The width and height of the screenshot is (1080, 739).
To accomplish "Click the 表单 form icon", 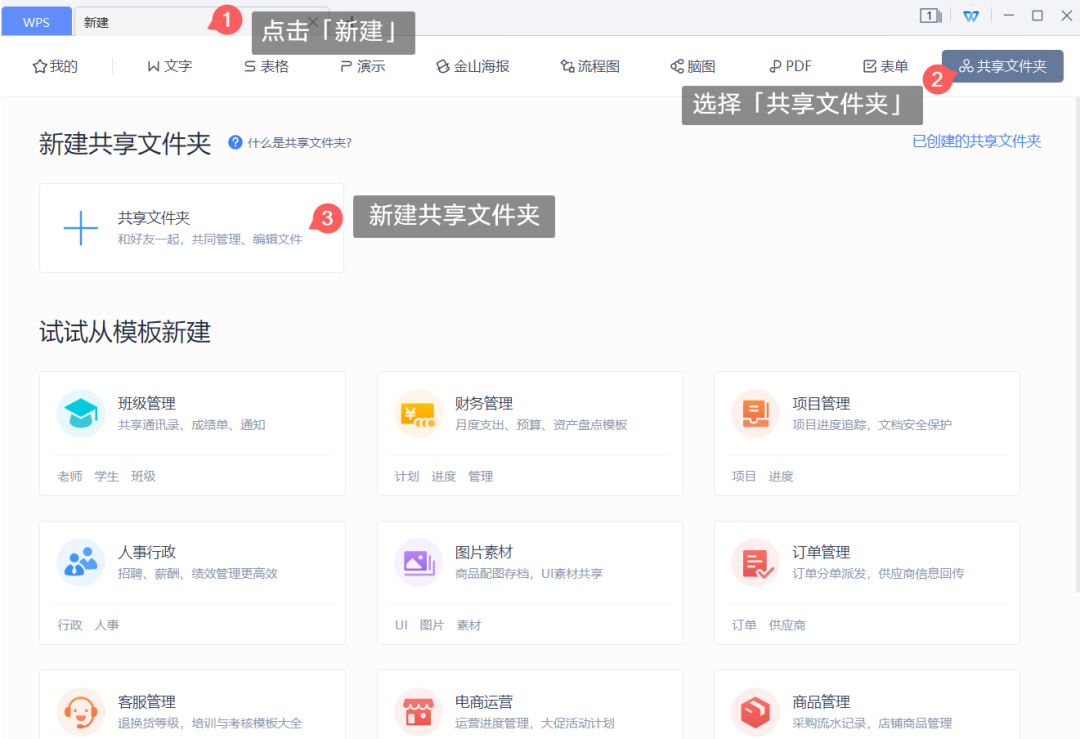I will pyautogui.click(x=870, y=66).
